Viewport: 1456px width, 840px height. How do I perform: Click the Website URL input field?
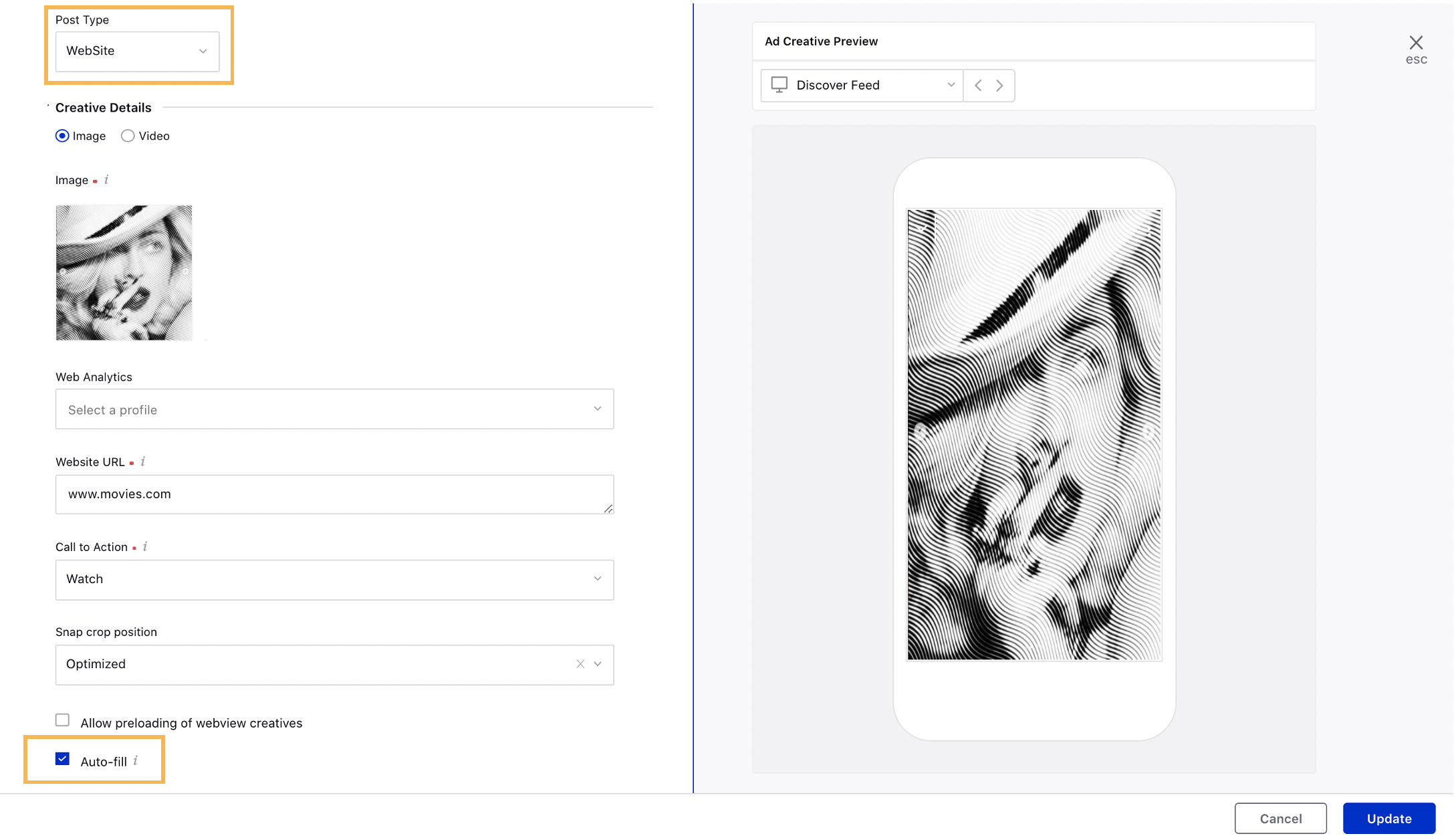[335, 494]
